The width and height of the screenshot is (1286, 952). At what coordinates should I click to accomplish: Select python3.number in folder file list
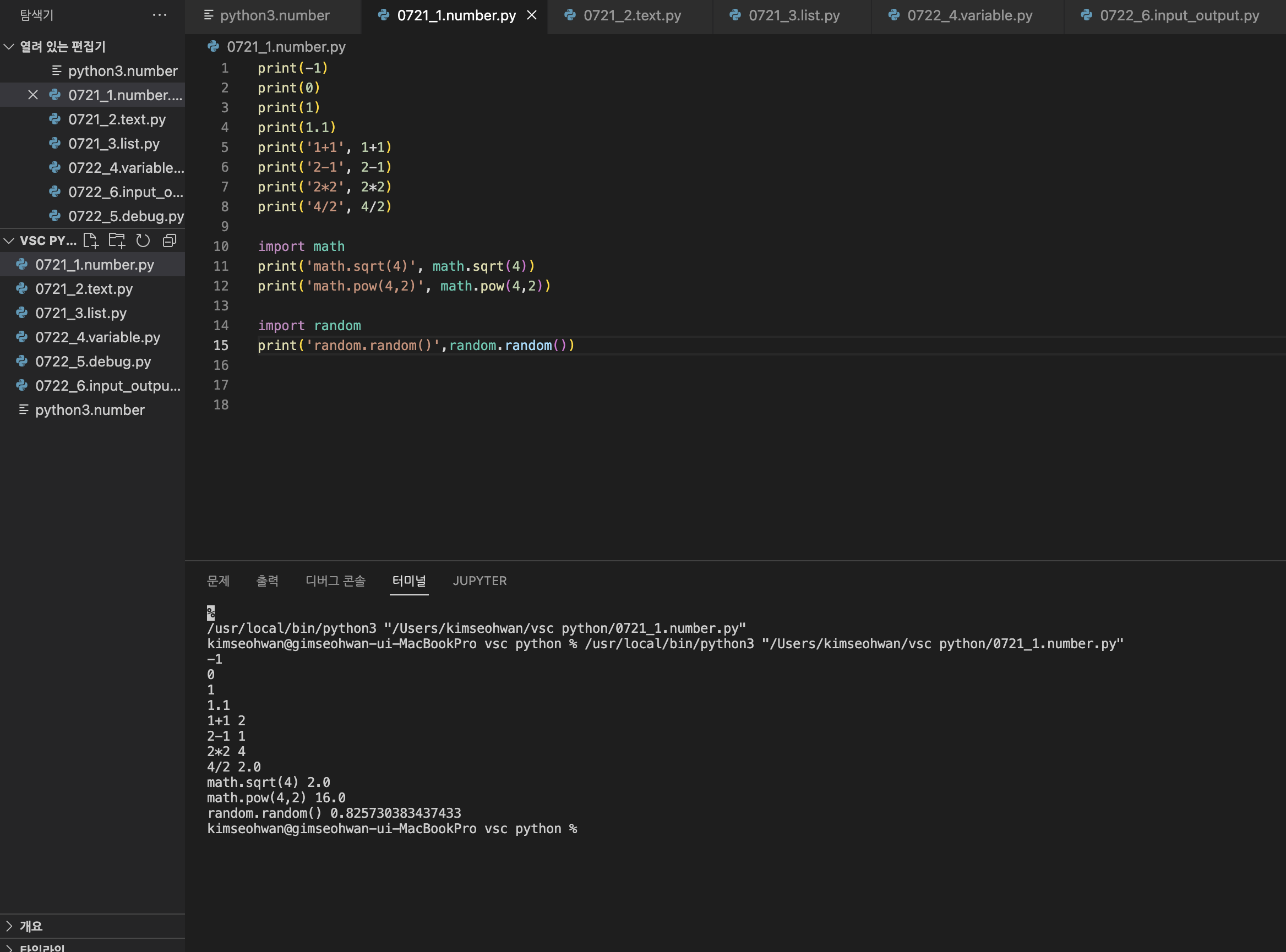click(89, 411)
